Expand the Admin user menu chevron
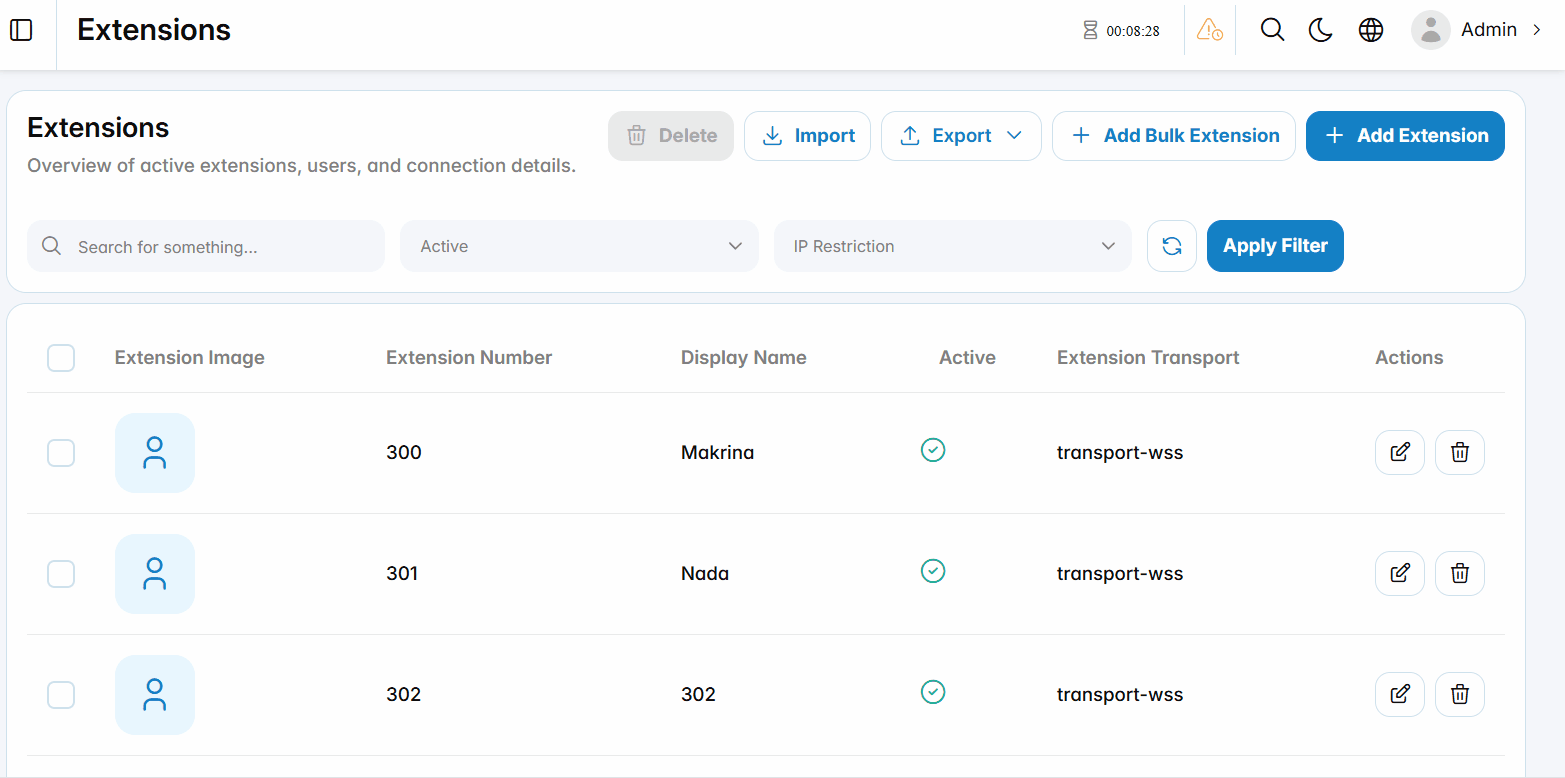The image size is (1565, 778). [1537, 30]
